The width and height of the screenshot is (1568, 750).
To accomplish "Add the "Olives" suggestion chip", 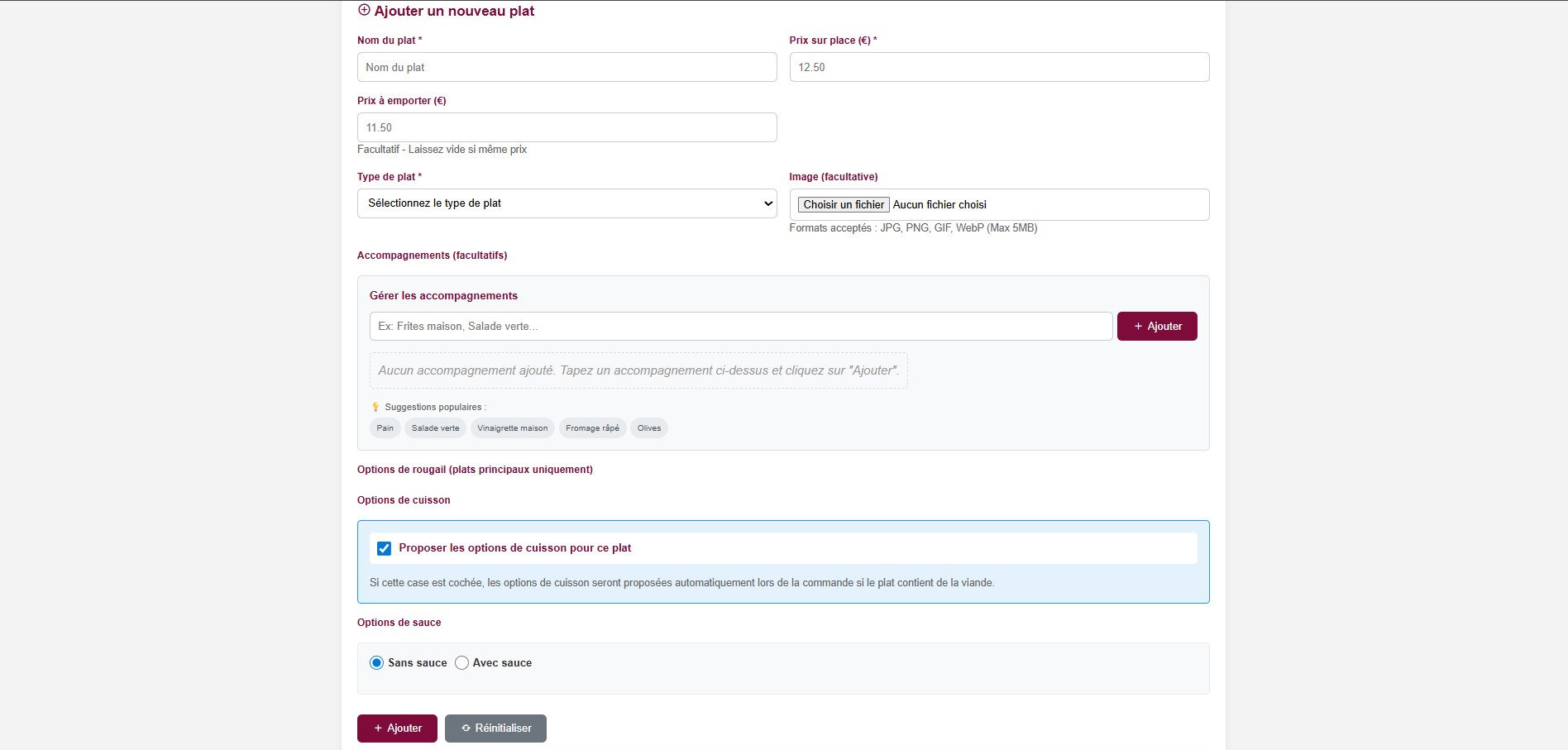I will point(649,428).
